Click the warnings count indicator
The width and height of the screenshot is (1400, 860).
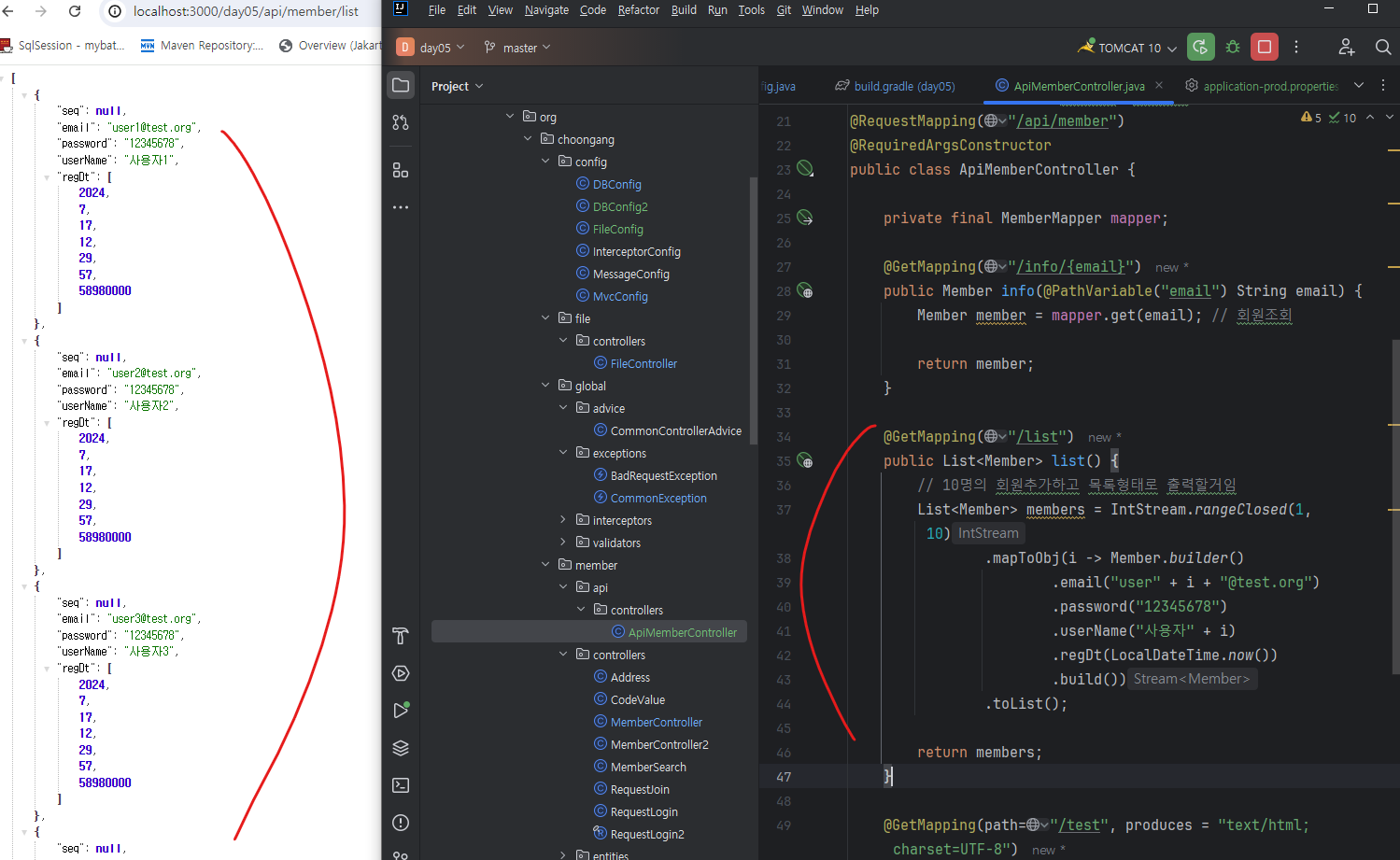coord(1311,118)
